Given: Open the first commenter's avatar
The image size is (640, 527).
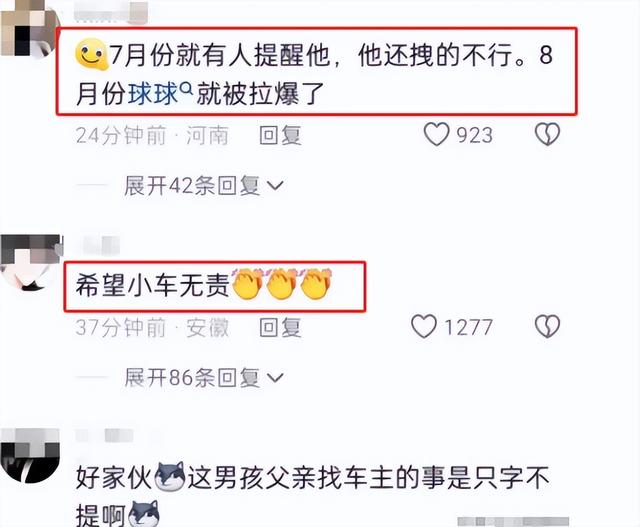Looking at the screenshot, I should click(x=29, y=29).
